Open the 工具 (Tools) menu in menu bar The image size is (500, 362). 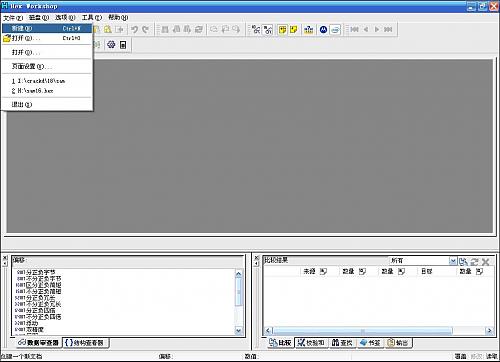pos(92,17)
